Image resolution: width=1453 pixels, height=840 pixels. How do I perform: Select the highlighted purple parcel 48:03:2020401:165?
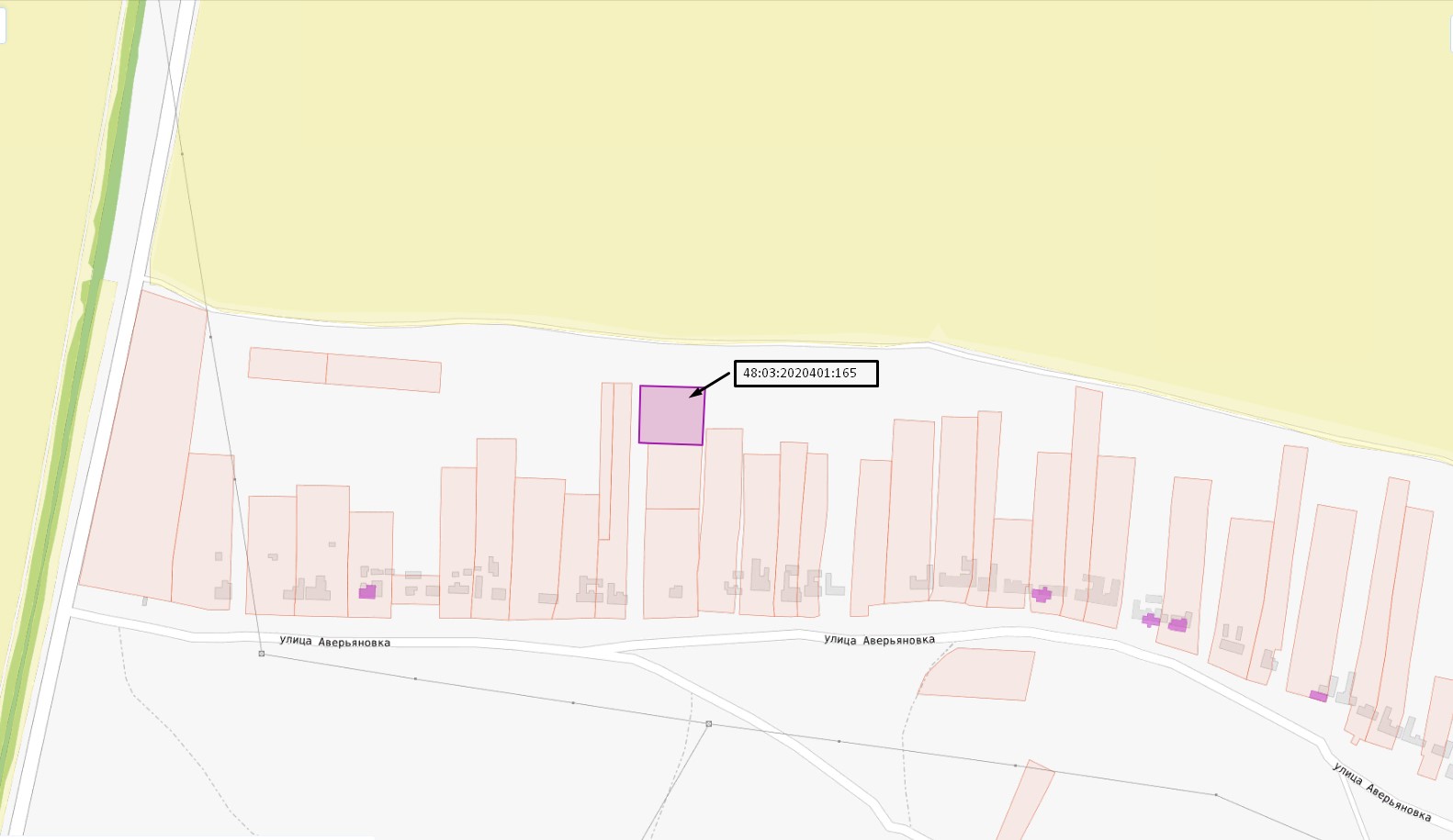click(x=671, y=415)
